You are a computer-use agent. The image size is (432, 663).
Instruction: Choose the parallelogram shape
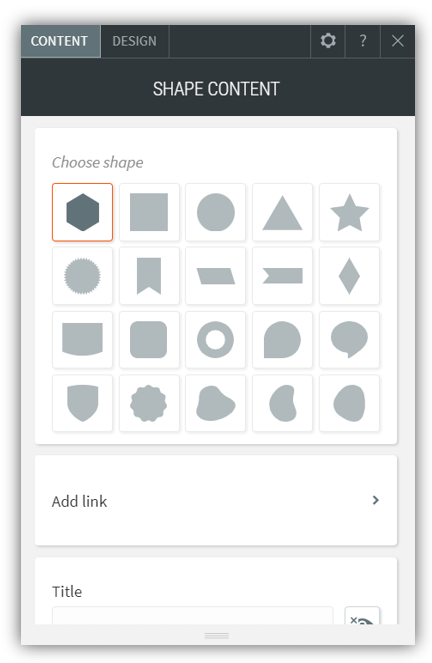216,276
